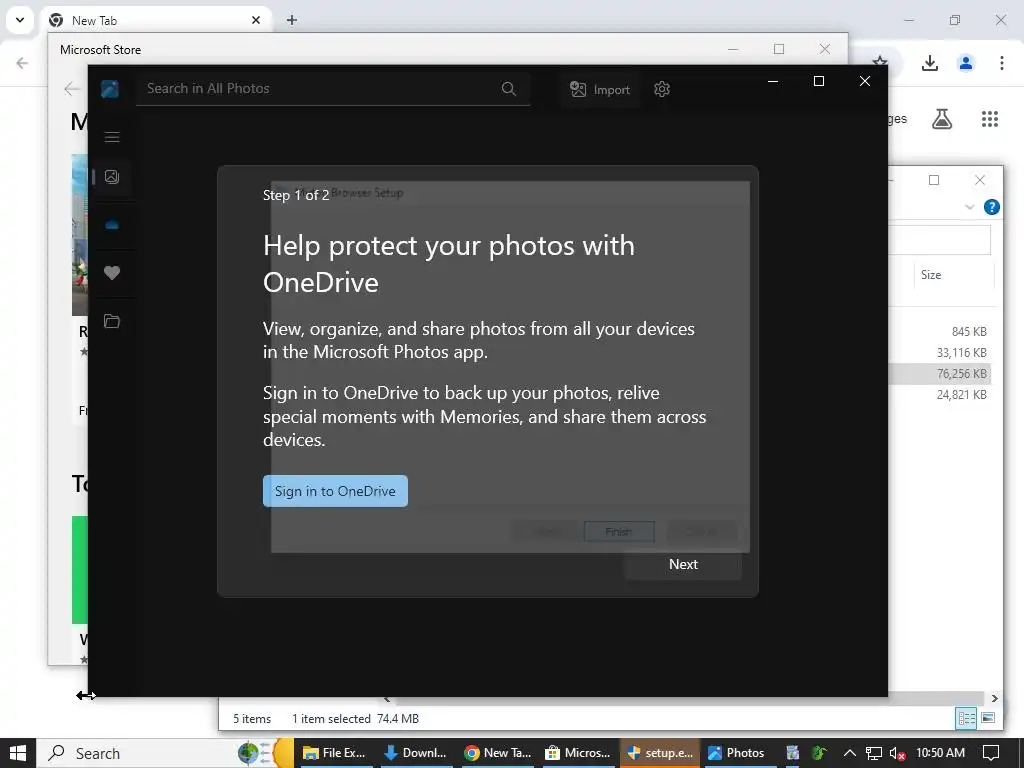This screenshot has height=768, width=1024.
Task: Maximize the Microsoft Store window
Action: click(778, 49)
